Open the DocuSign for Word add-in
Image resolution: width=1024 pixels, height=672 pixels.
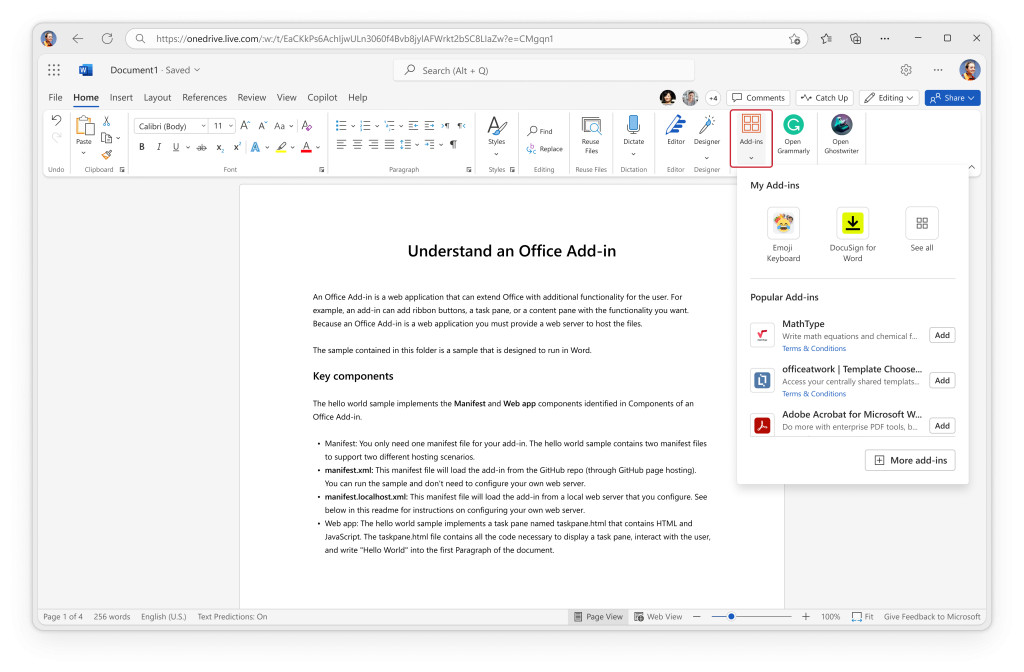tap(852, 223)
